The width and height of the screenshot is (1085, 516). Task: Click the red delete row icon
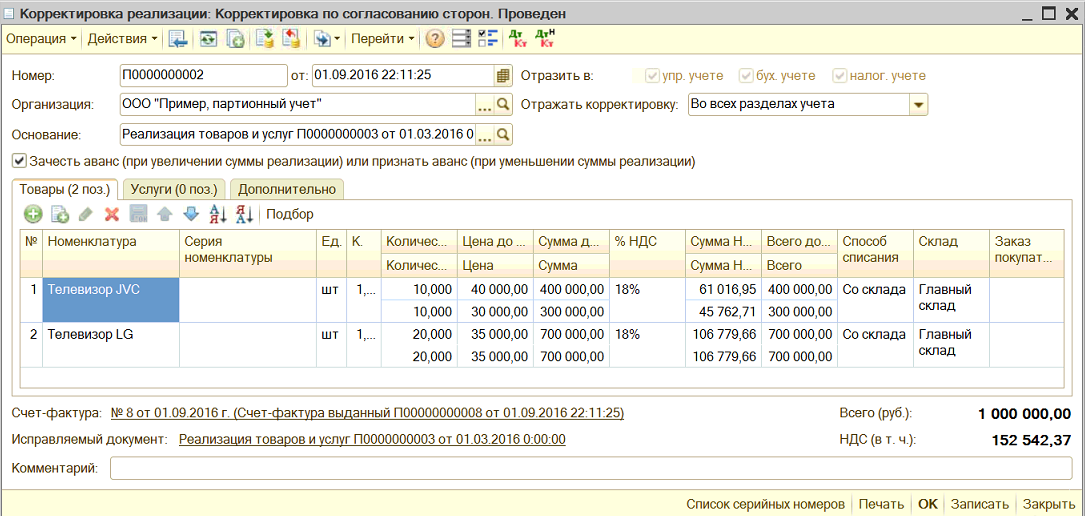(112, 214)
